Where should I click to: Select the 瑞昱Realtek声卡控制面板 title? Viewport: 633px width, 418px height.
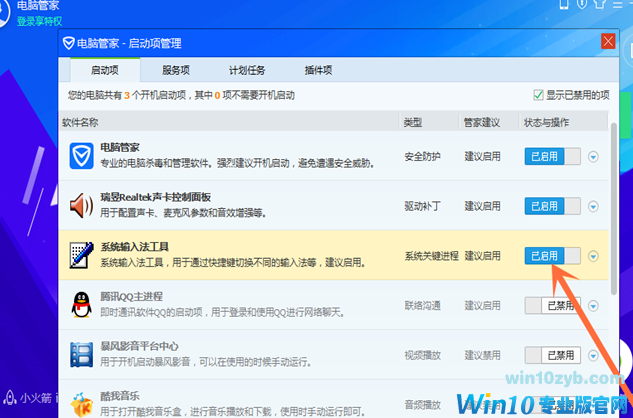click(155, 197)
